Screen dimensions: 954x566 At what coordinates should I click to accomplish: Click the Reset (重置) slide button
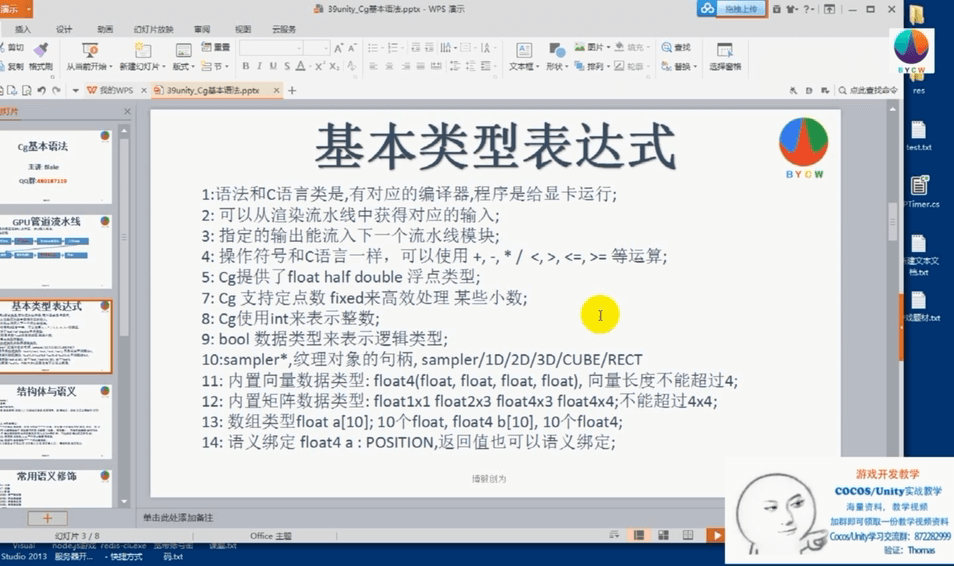tap(215, 47)
